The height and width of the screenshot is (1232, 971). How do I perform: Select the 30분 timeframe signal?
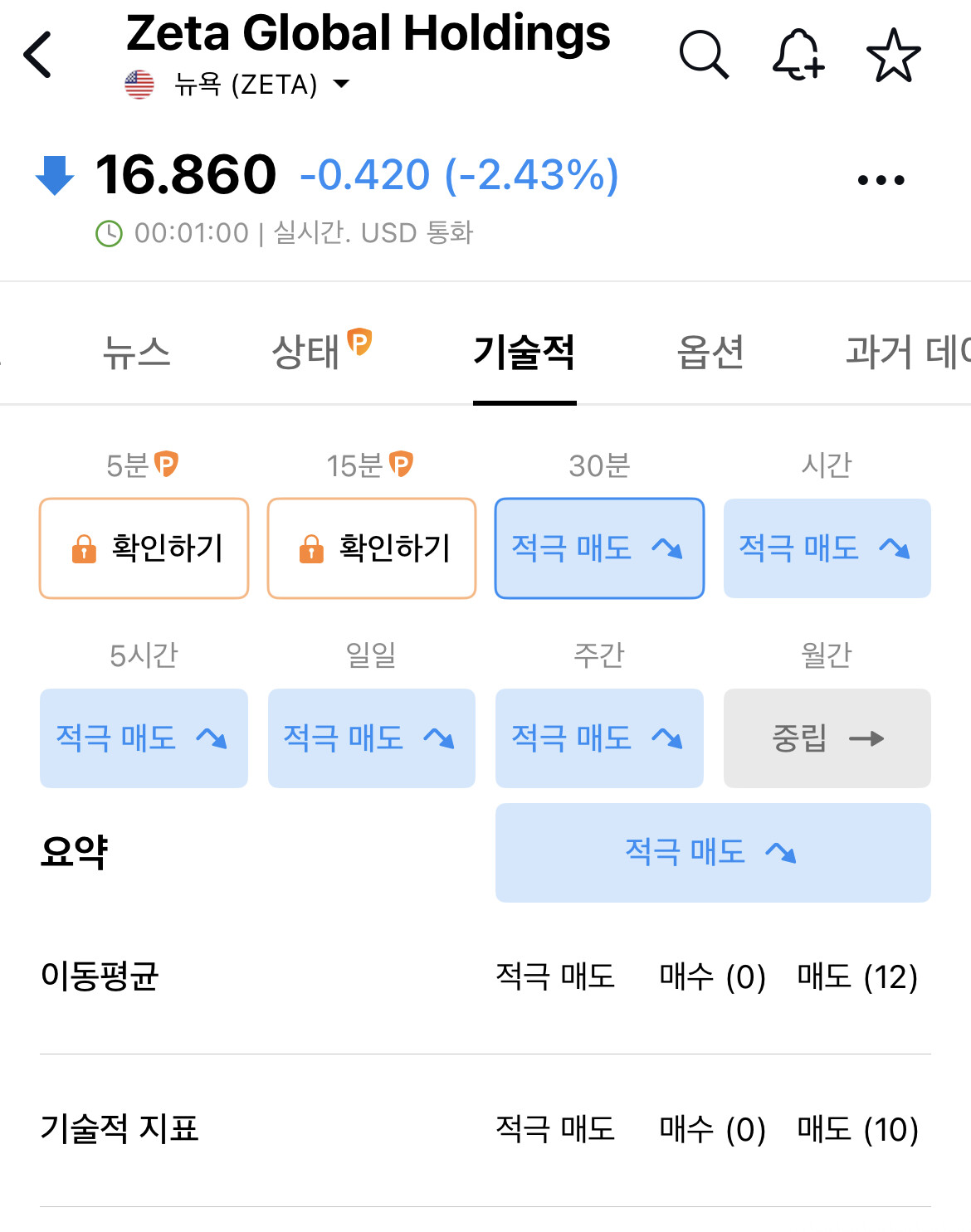599,548
